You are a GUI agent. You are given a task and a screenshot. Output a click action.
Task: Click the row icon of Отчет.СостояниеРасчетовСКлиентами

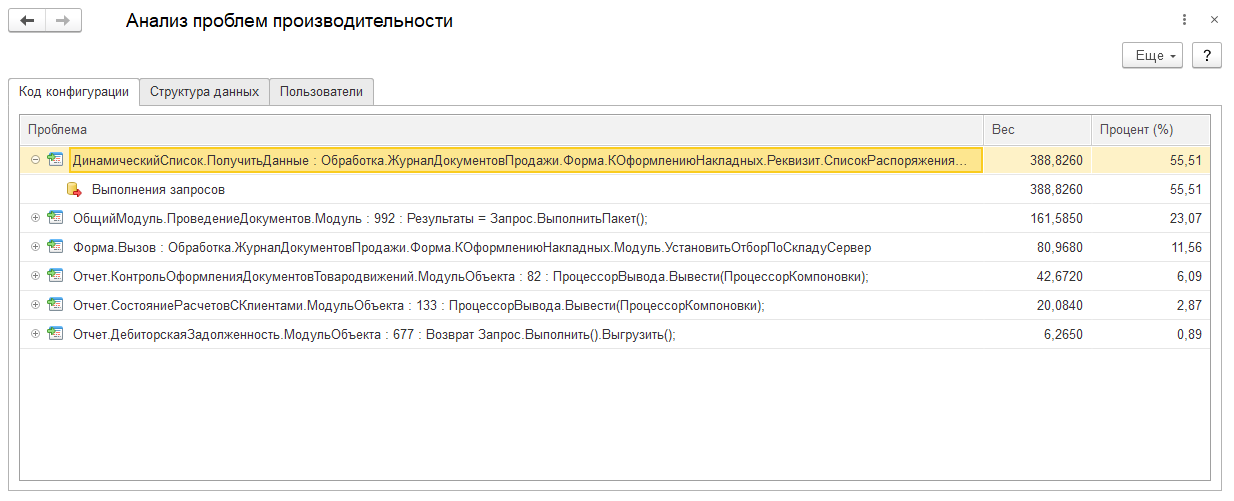(55, 305)
